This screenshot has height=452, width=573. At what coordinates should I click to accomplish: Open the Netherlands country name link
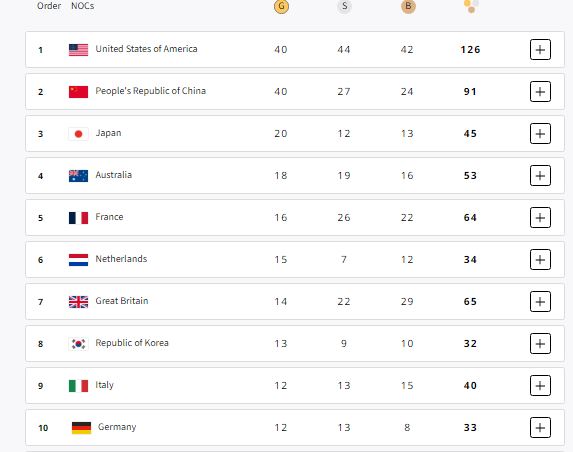(x=121, y=259)
